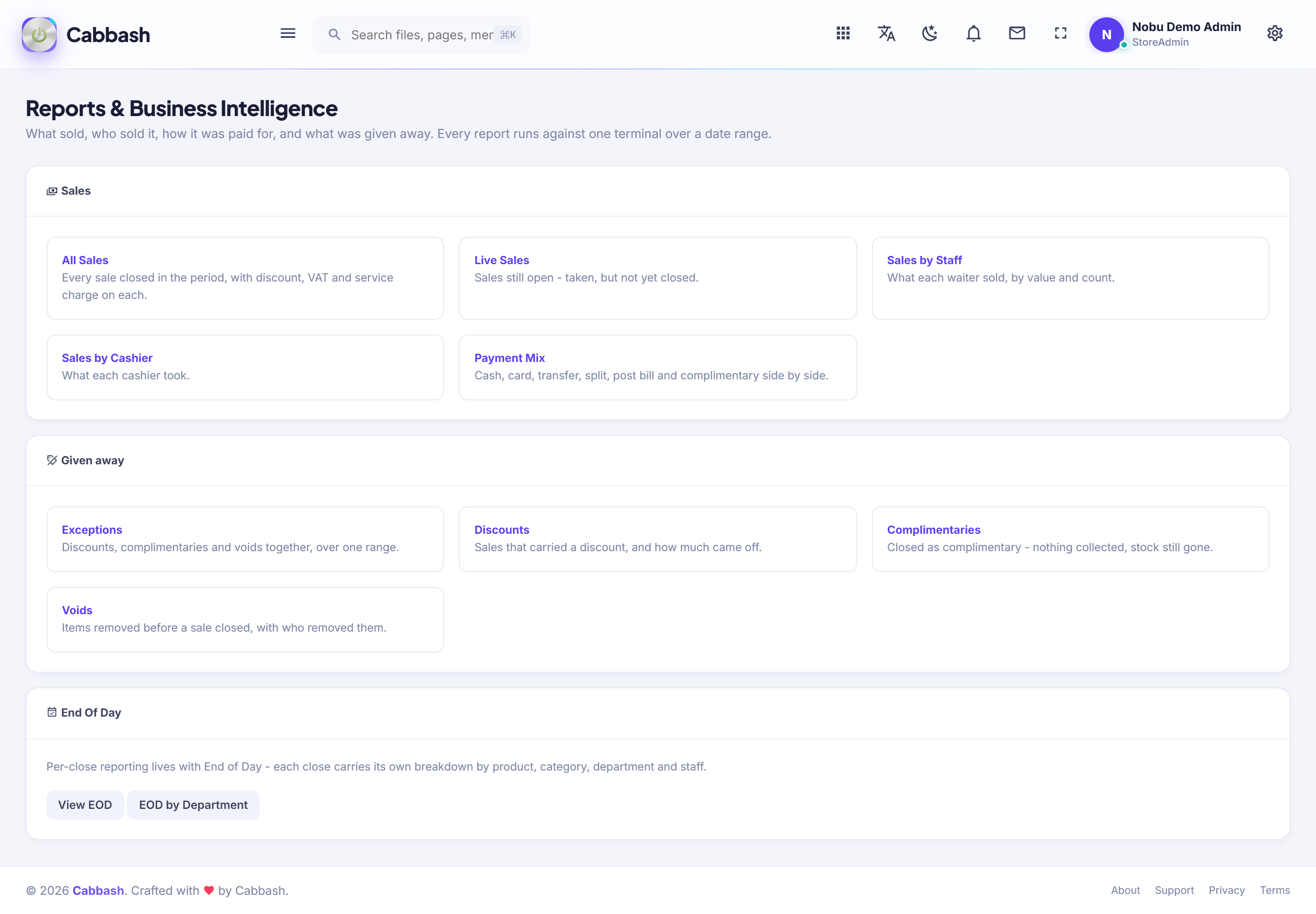Click the N user avatar

1106,34
